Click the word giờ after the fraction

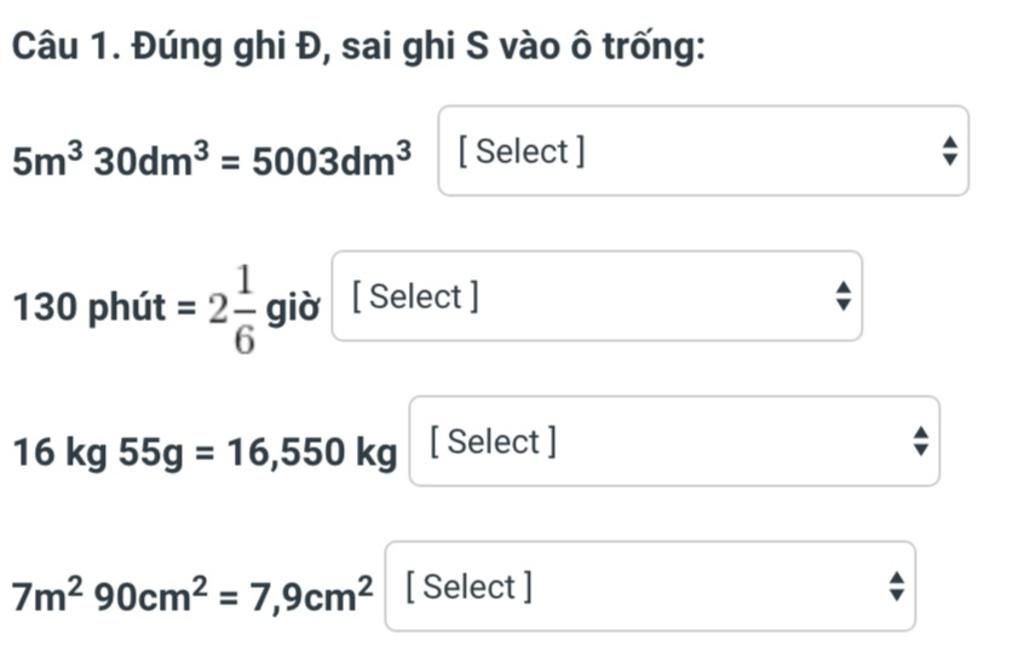point(293,307)
